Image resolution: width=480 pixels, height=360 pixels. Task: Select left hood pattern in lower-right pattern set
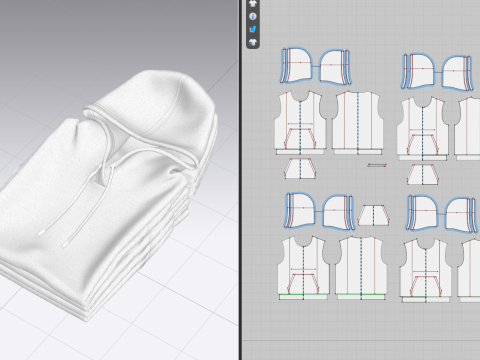(x=426, y=212)
